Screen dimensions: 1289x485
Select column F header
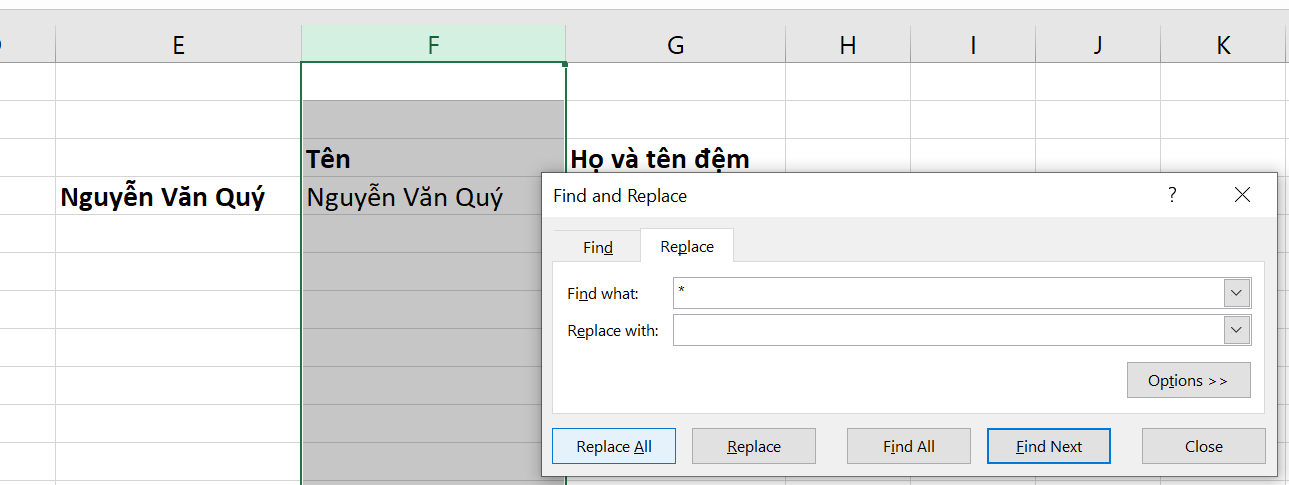[x=433, y=44]
